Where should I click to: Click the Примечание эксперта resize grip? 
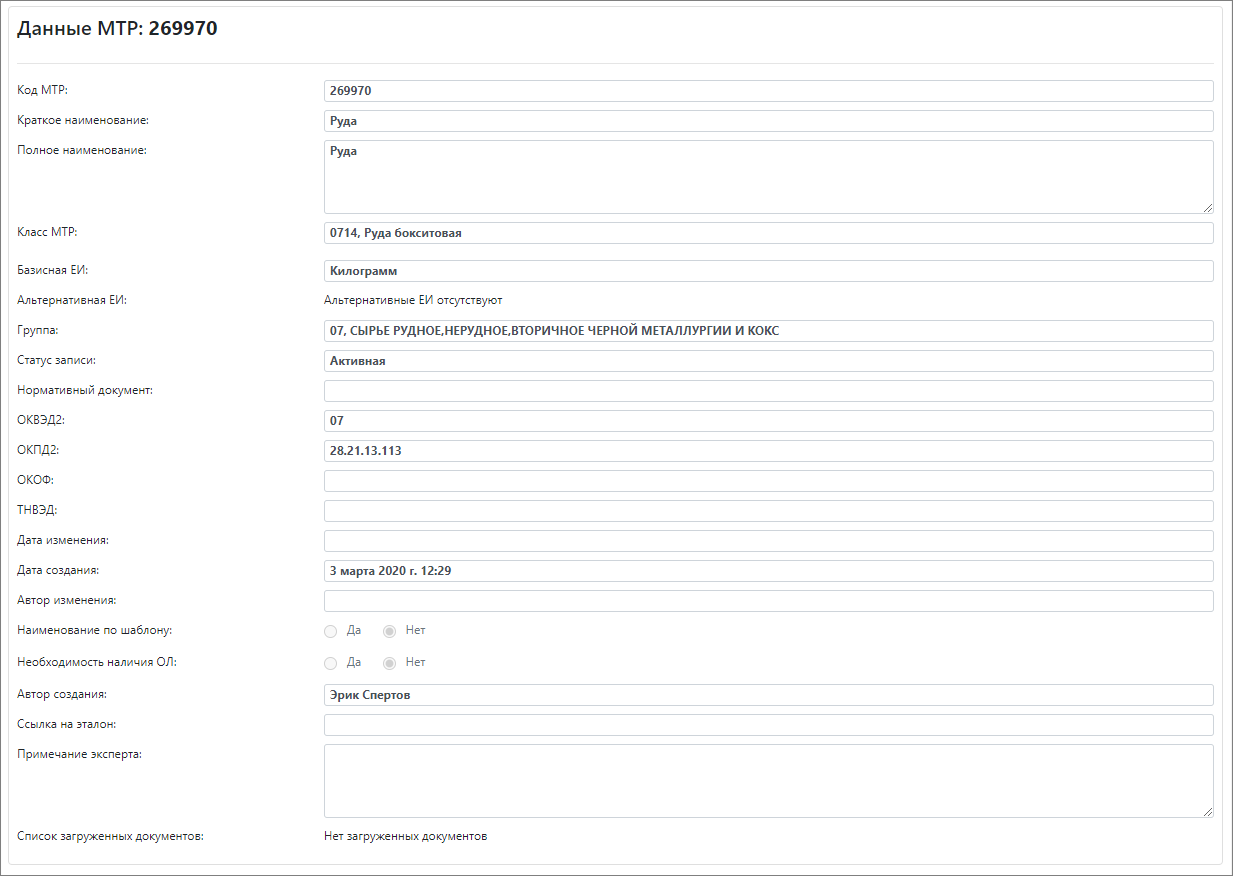click(1208, 812)
